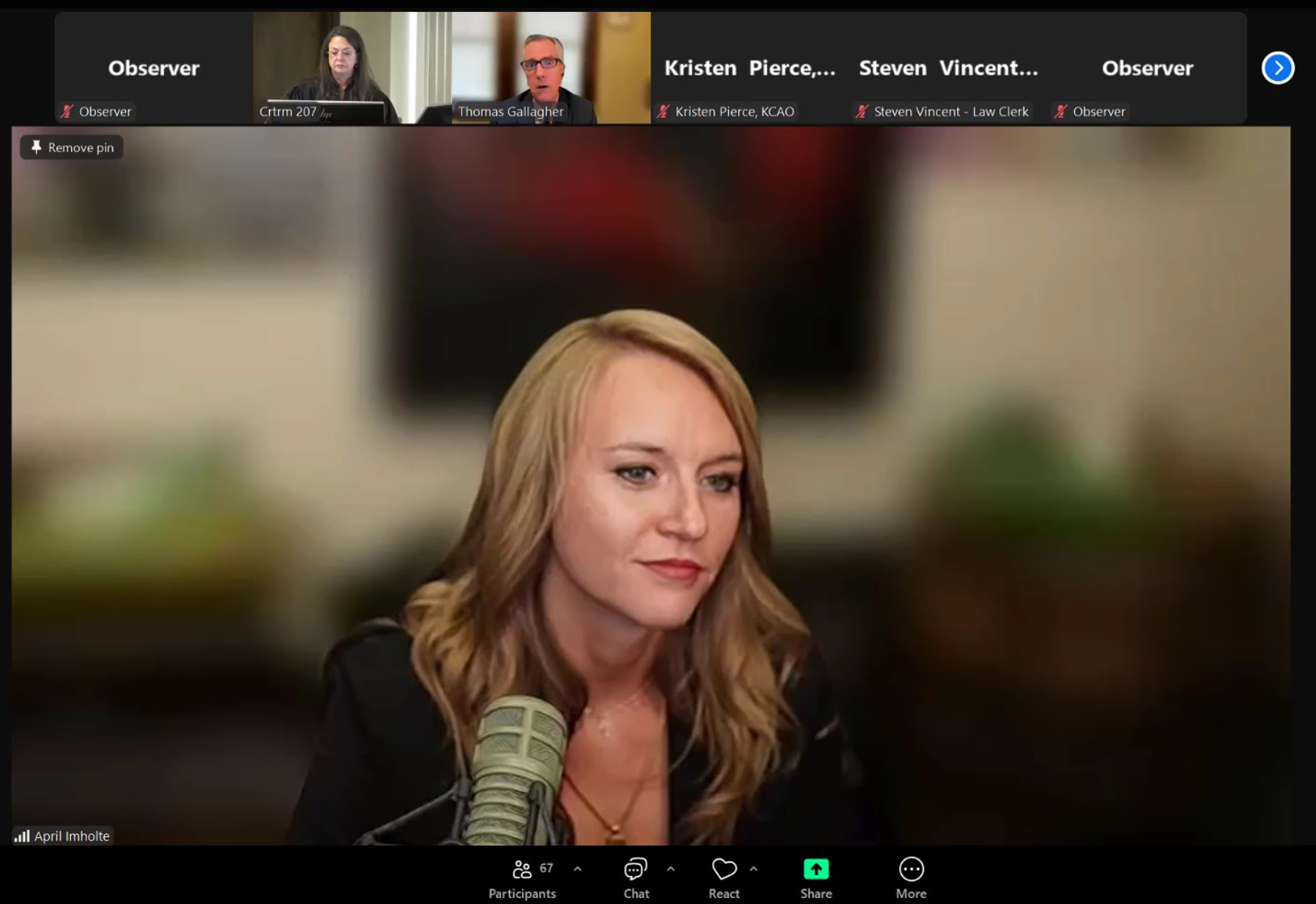Click the April Imholte name label
Image resolution: width=1316 pixels, height=904 pixels.
click(72, 836)
